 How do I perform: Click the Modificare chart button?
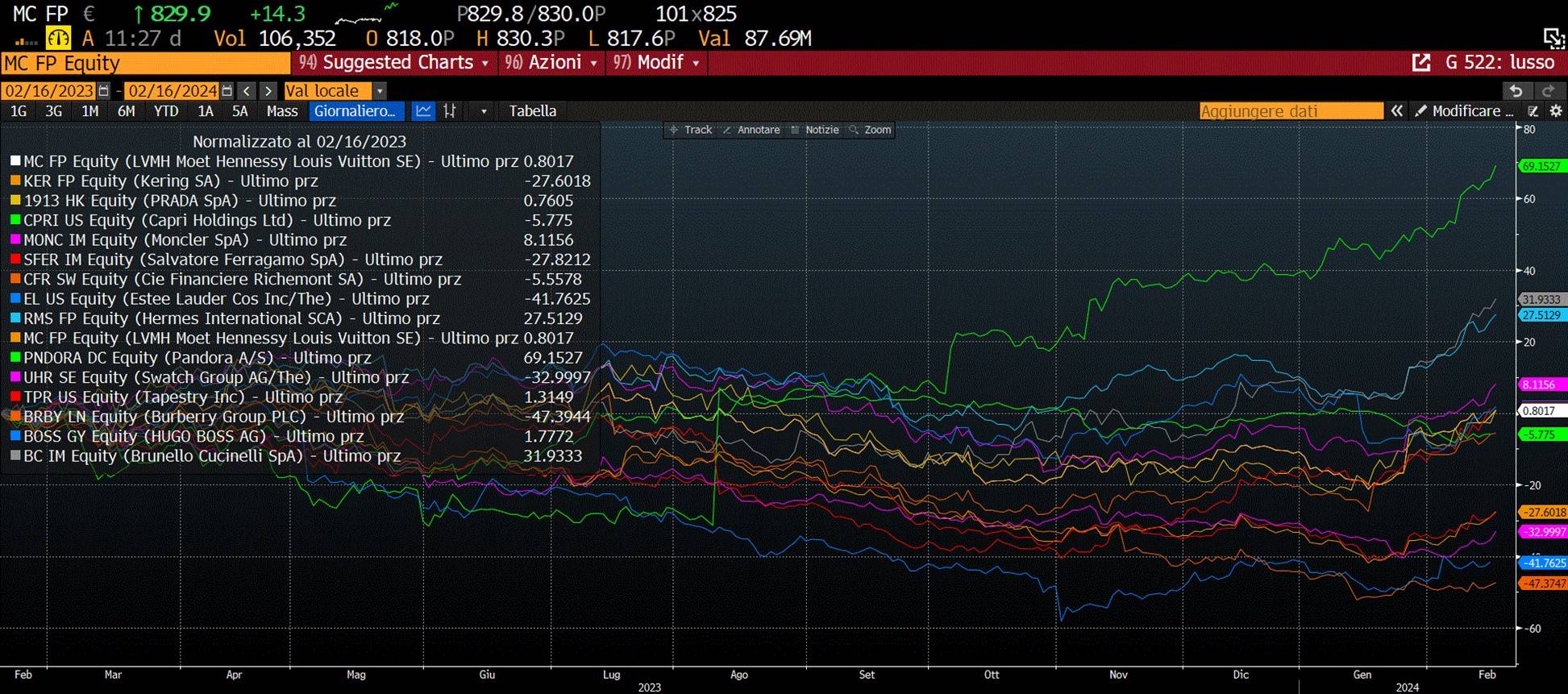point(1464,111)
